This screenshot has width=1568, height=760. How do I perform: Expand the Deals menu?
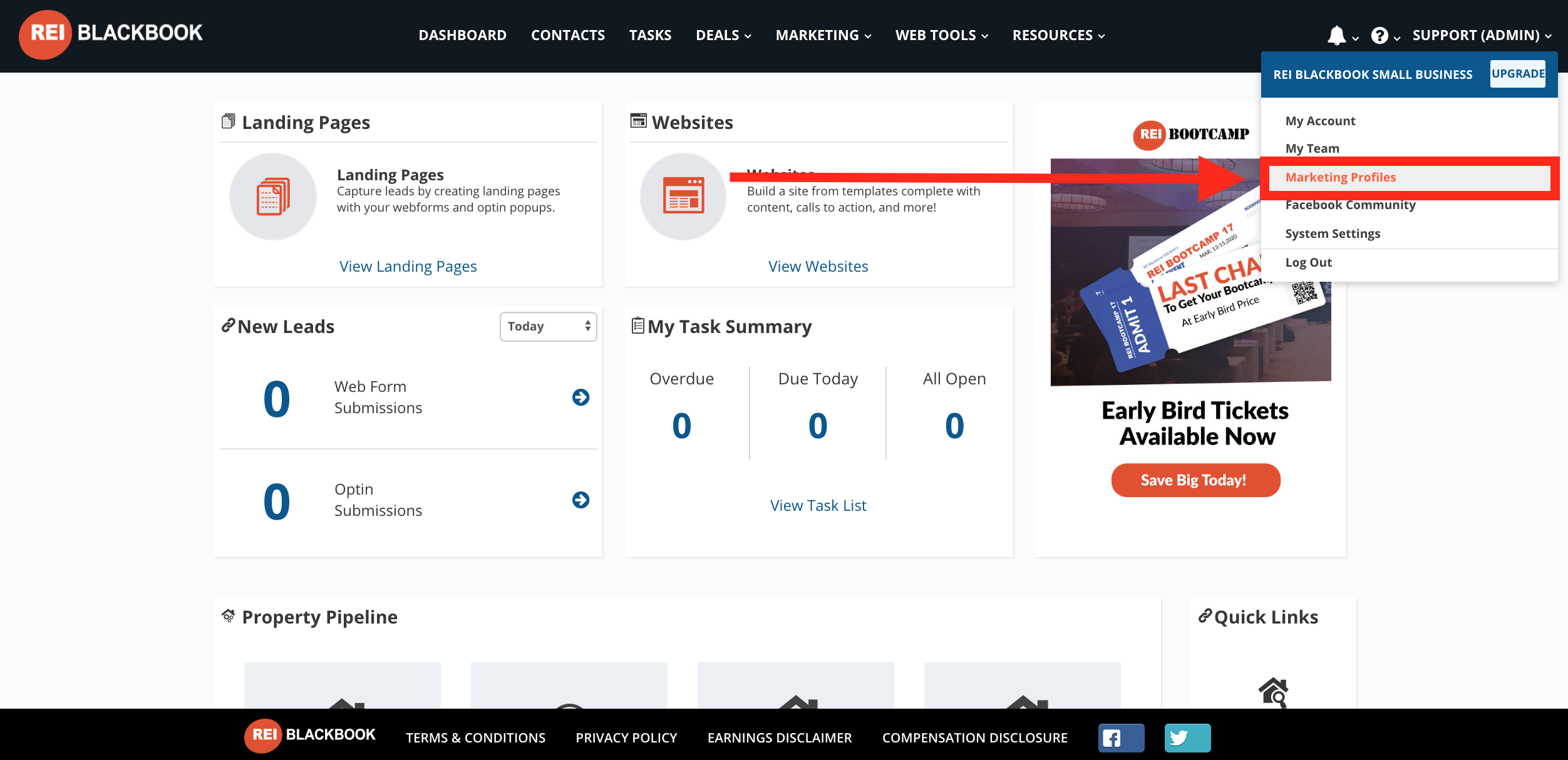pyautogui.click(x=723, y=36)
